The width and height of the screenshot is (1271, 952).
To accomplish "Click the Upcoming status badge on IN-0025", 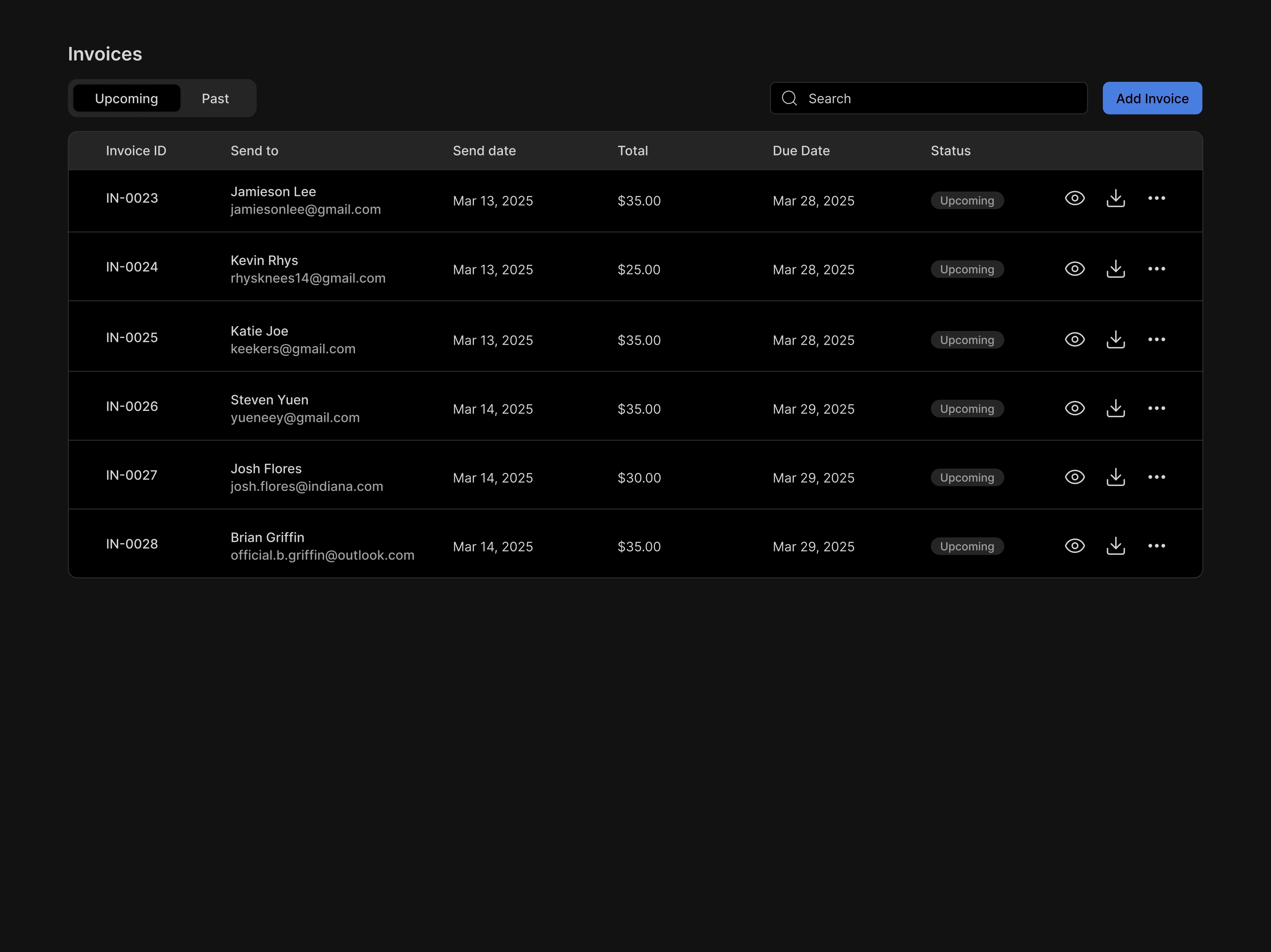I will pos(967,339).
